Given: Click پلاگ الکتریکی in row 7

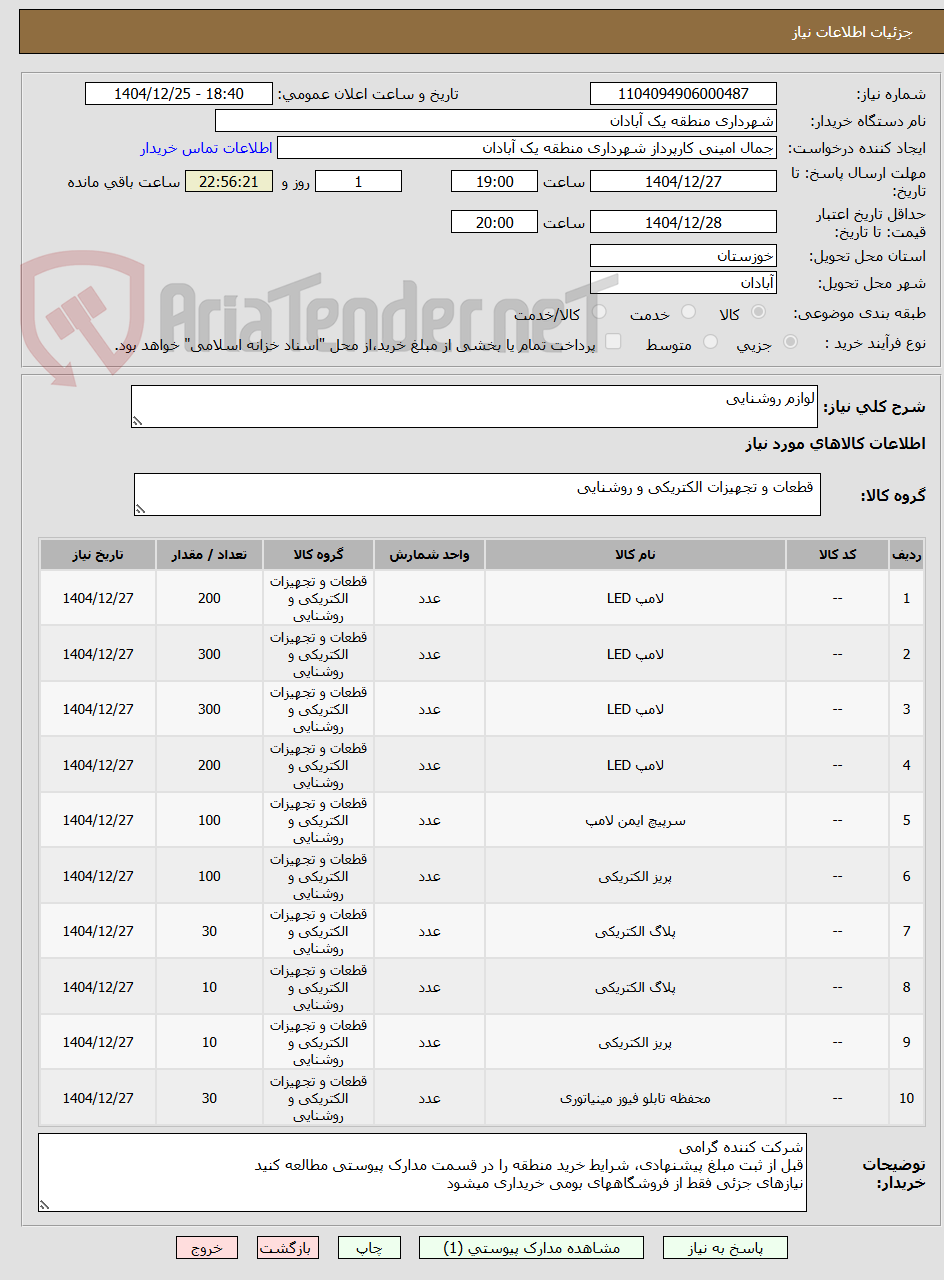Looking at the screenshot, I should click(x=635, y=932).
